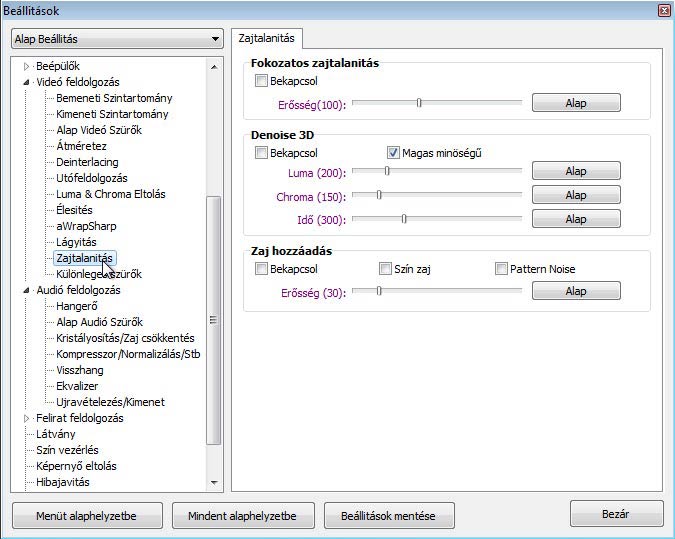Enable the Szín zaj checkbox
Screen dimensions: 675x539
click(x=385, y=269)
